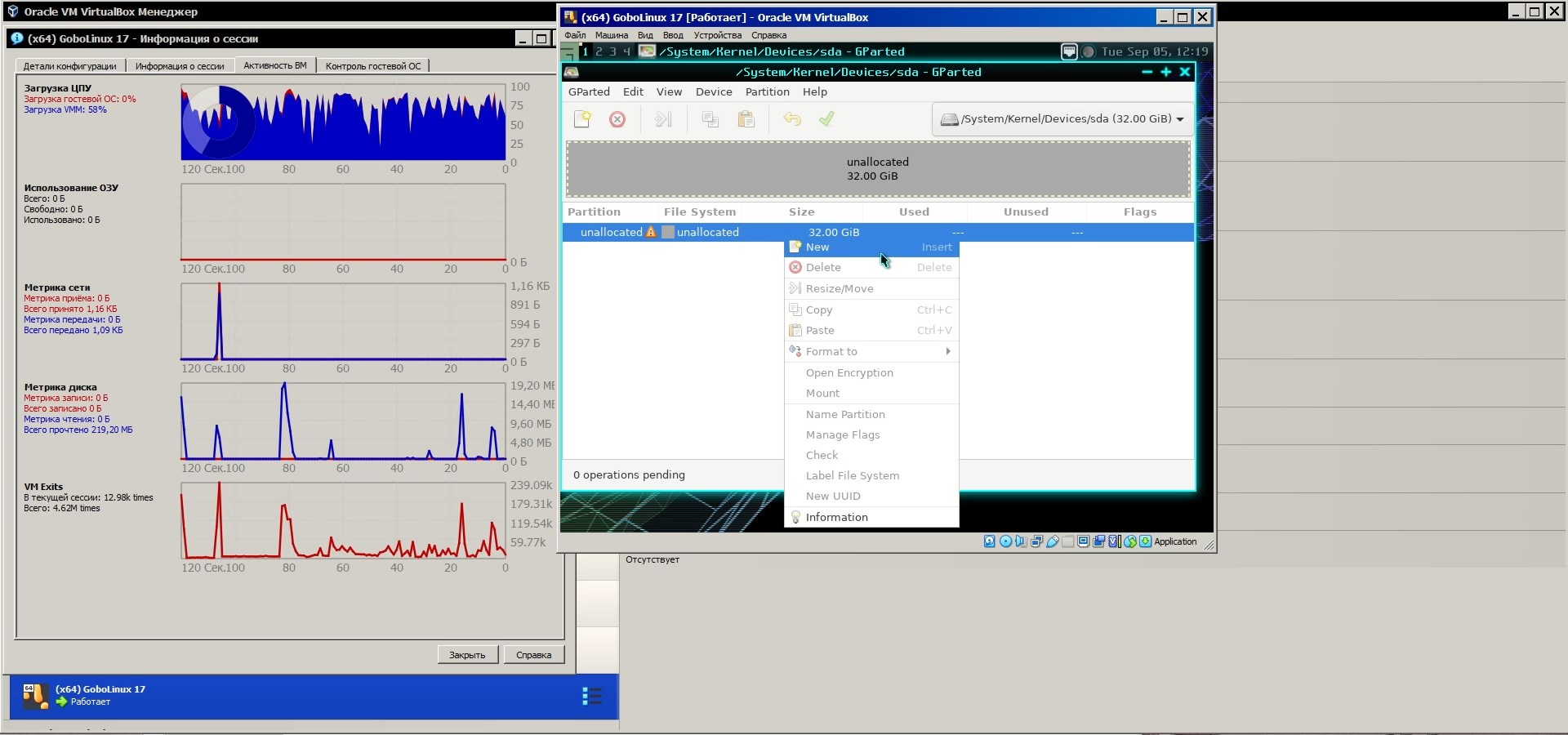Click the New partition toolbar icon

[x=582, y=119]
